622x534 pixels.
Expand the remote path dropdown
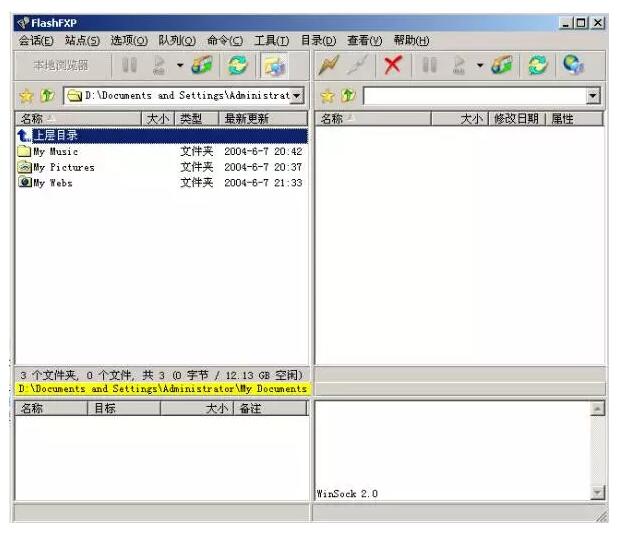(x=593, y=96)
